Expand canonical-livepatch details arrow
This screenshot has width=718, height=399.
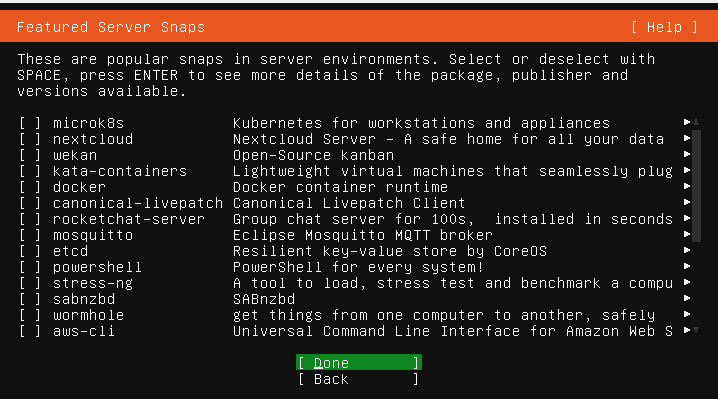click(687, 202)
